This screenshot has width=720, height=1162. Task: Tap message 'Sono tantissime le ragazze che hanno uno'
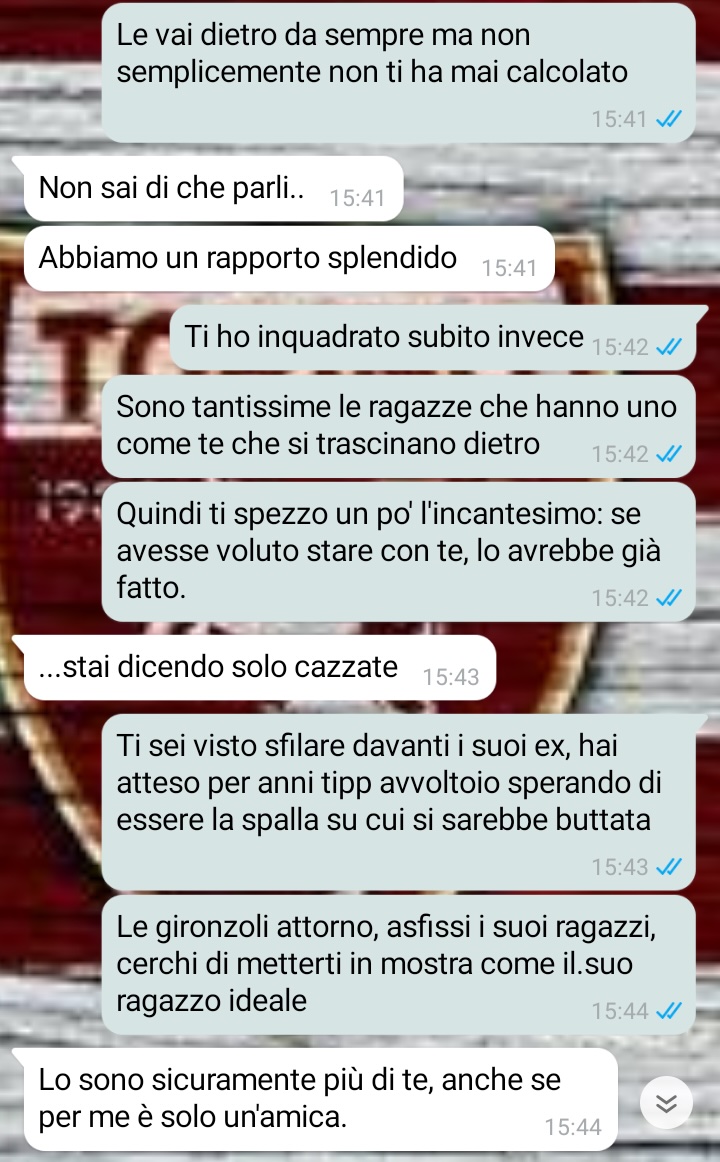[x=399, y=426]
